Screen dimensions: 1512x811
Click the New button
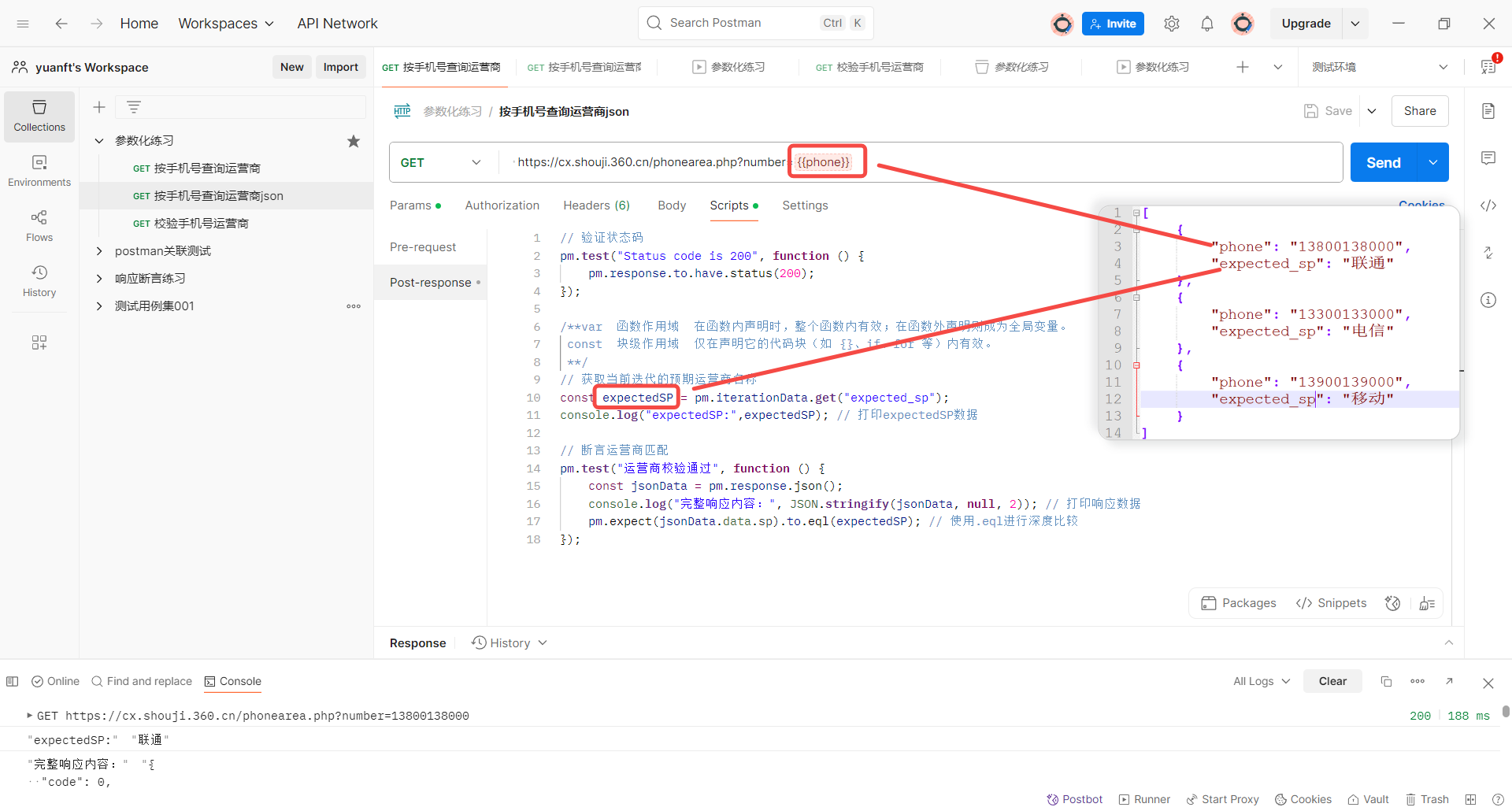coord(291,67)
